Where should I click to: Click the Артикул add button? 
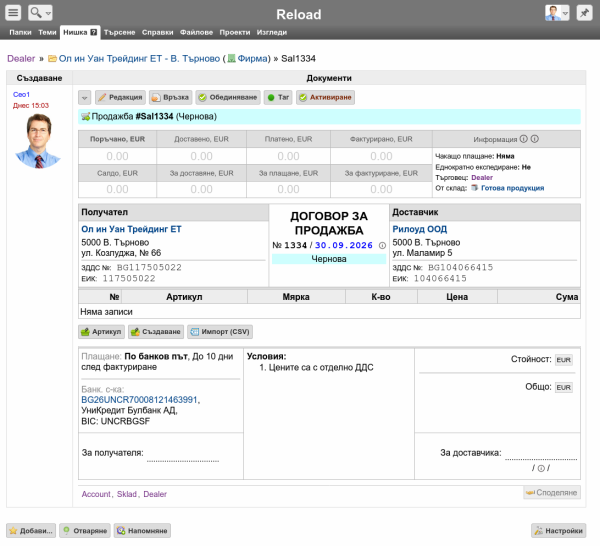point(101,332)
